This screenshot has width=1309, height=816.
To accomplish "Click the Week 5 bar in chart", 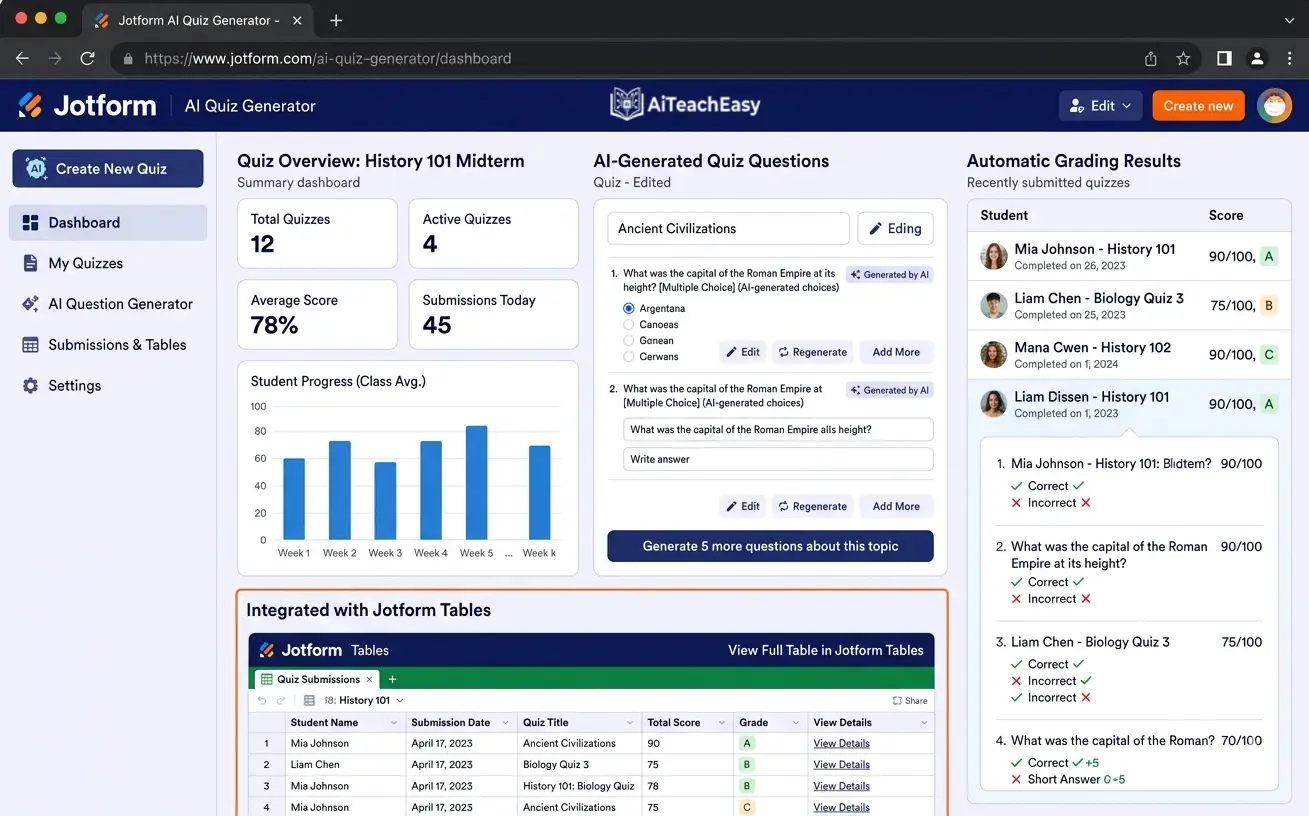I will pyautogui.click(x=476, y=483).
